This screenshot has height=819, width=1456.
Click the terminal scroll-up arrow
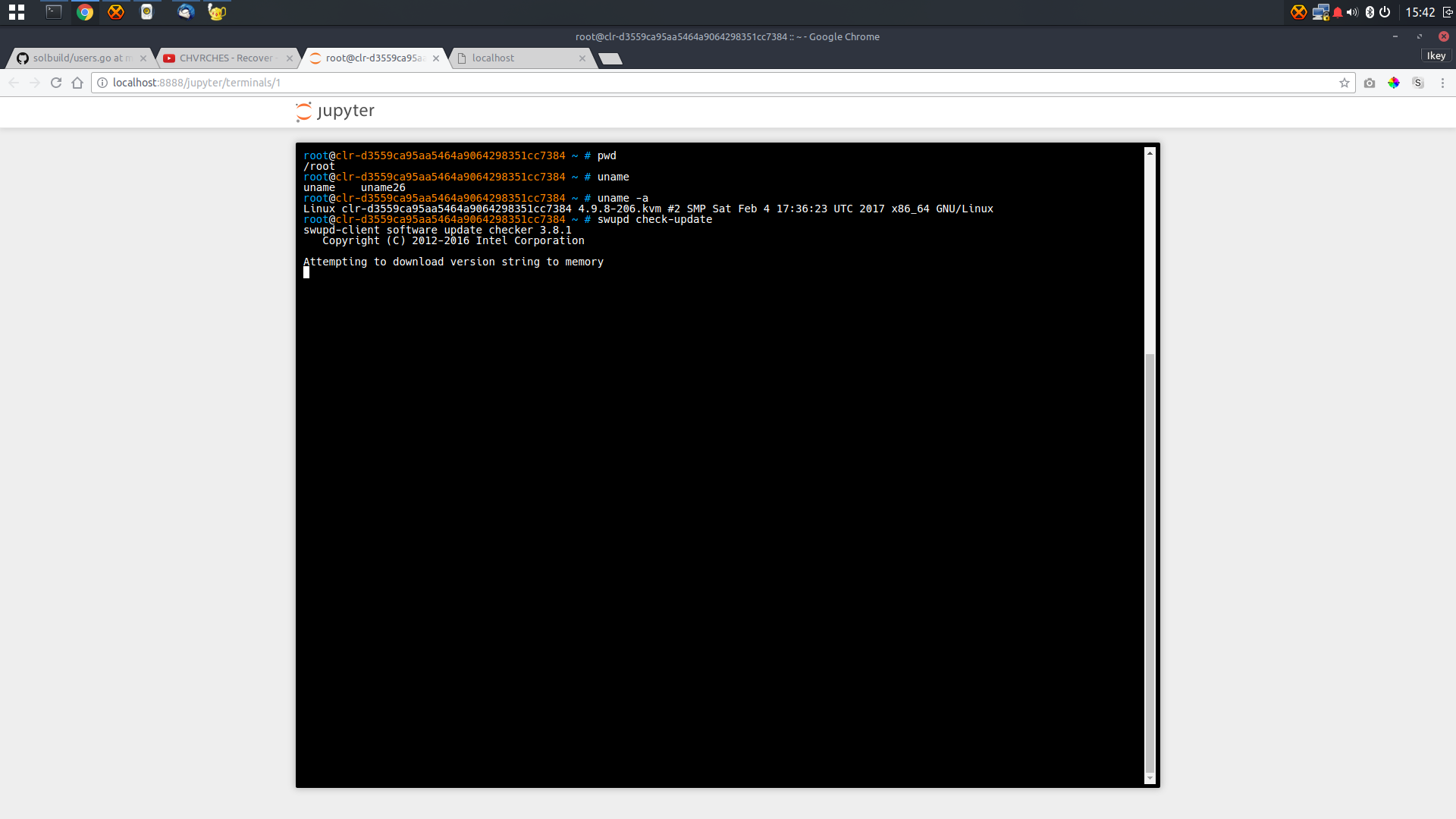1150,153
